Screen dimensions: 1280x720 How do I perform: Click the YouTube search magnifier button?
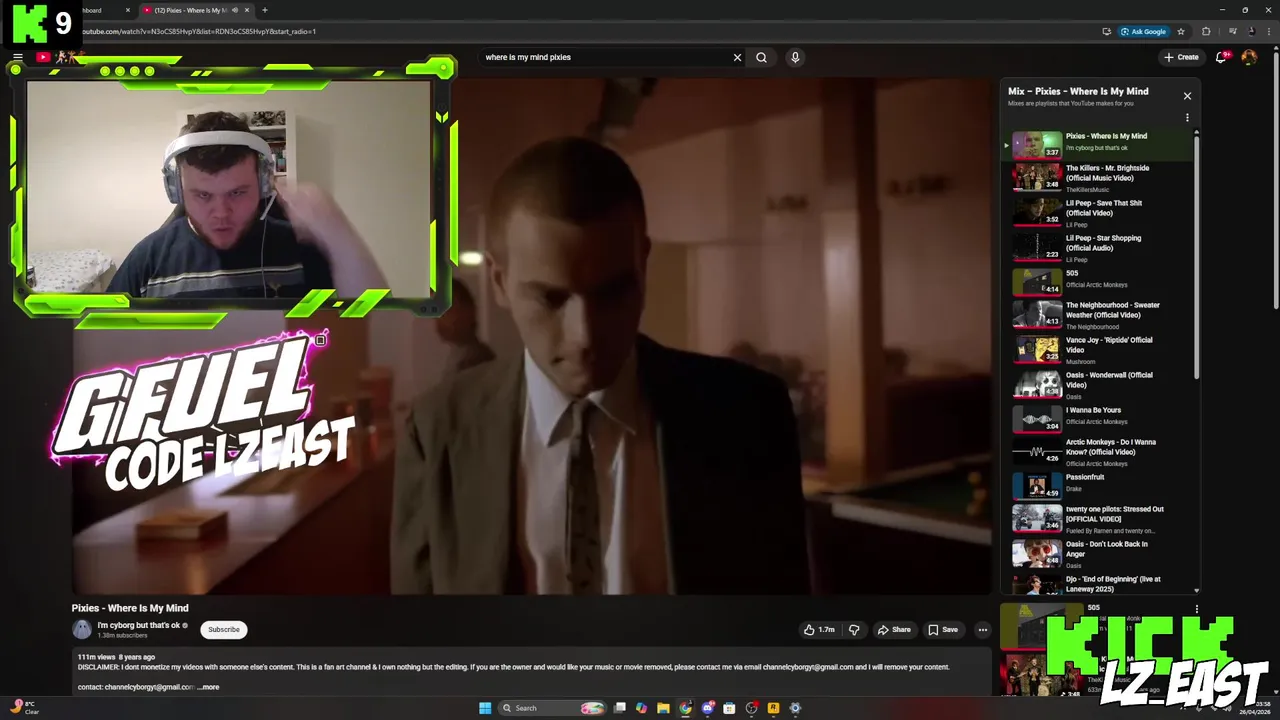761,57
